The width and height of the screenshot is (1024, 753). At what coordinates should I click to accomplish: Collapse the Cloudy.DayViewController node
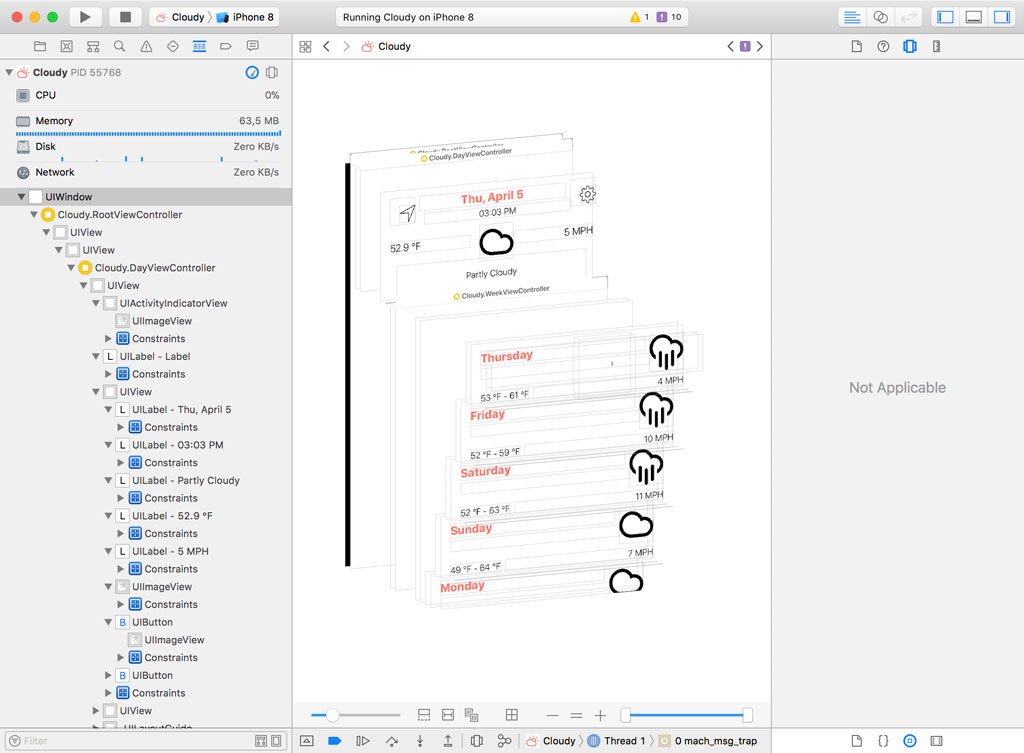(x=70, y=267)
